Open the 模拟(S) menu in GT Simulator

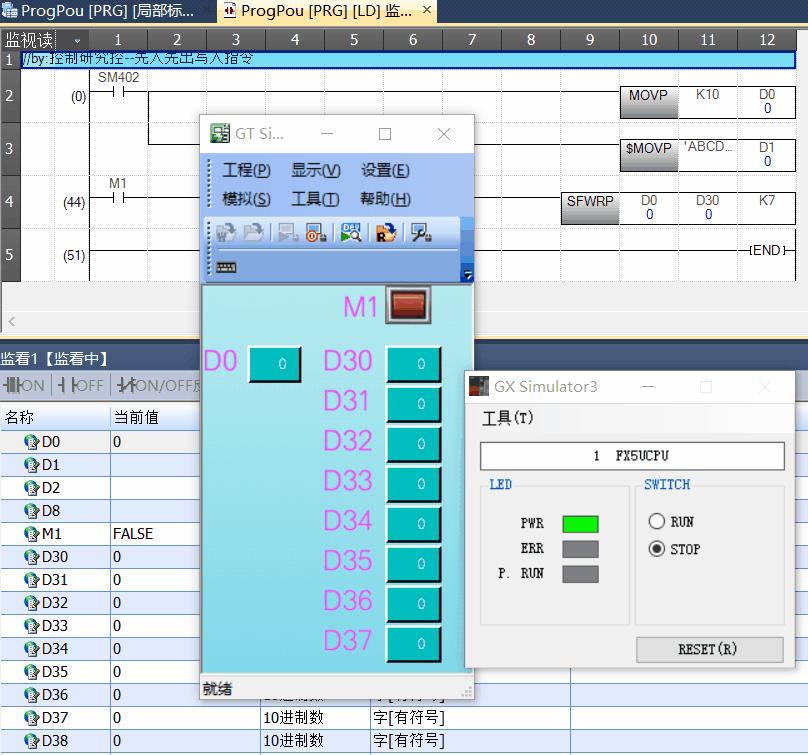coord(245,199)
